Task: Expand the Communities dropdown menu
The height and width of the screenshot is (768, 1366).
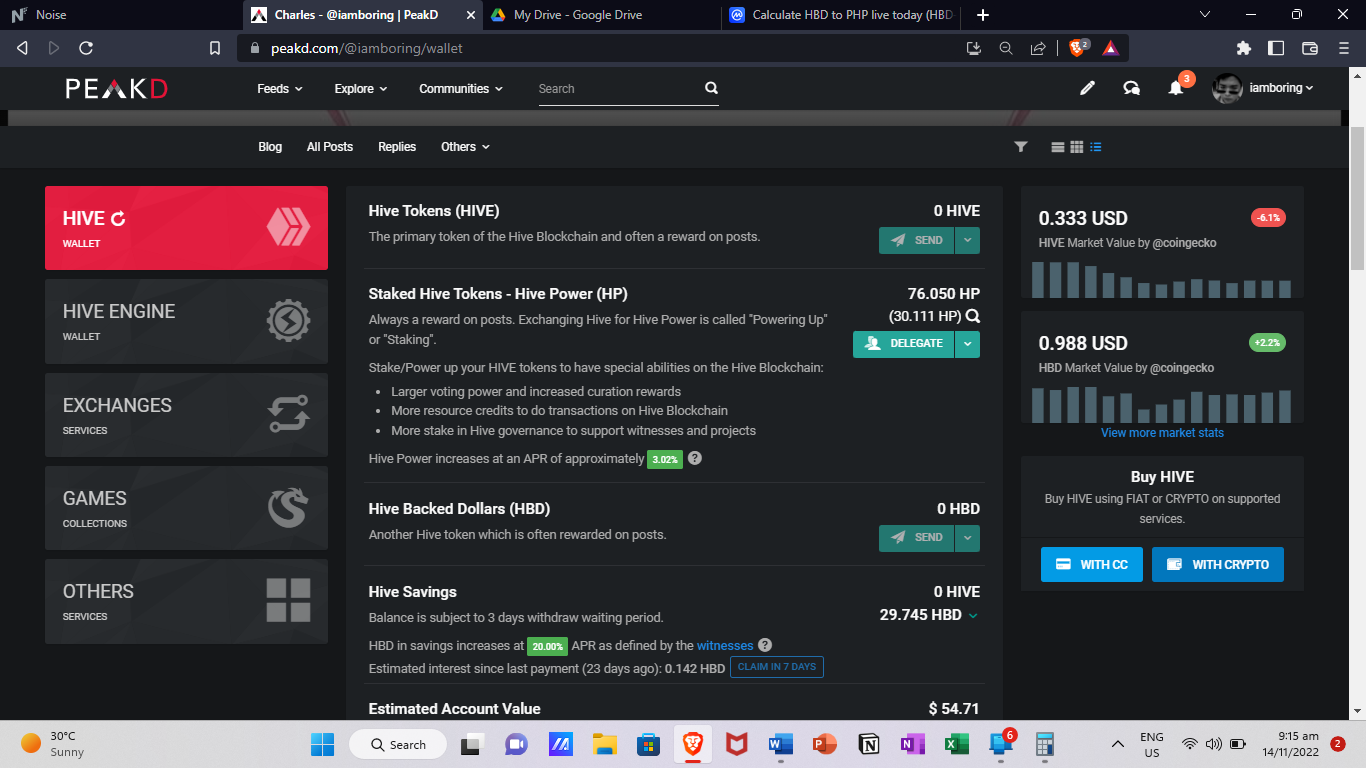Action: [x=461, y=89]
